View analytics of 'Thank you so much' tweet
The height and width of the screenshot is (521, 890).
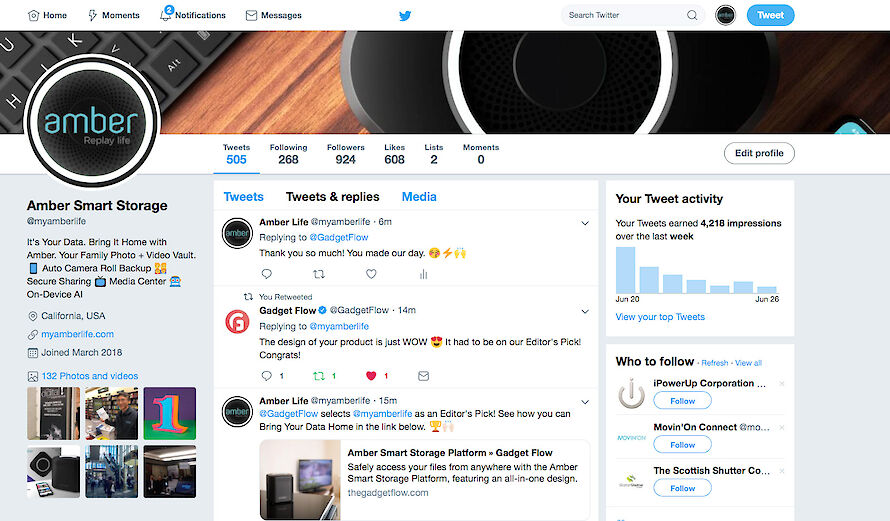pyautogui.click(x=423, y=274)
